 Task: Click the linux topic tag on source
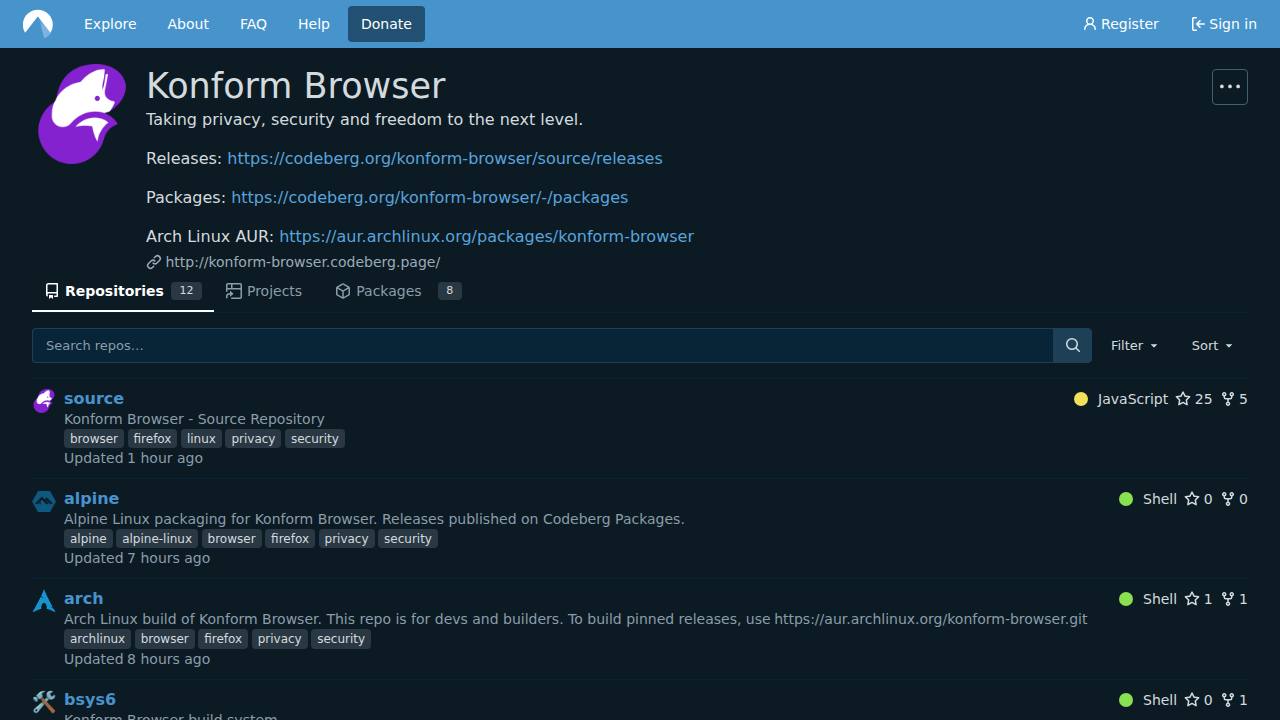pos(201,438)
